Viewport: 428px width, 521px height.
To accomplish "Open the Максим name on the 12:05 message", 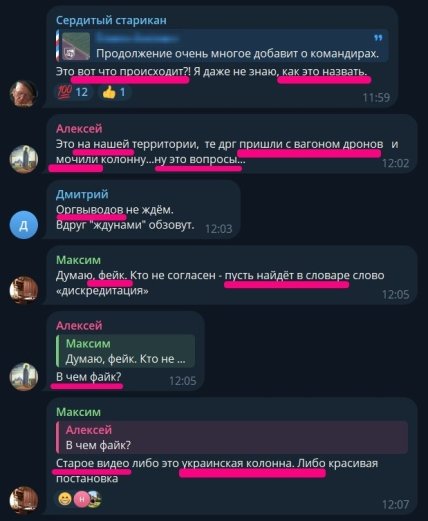I will pyautogui.click(x=78, y=260).
